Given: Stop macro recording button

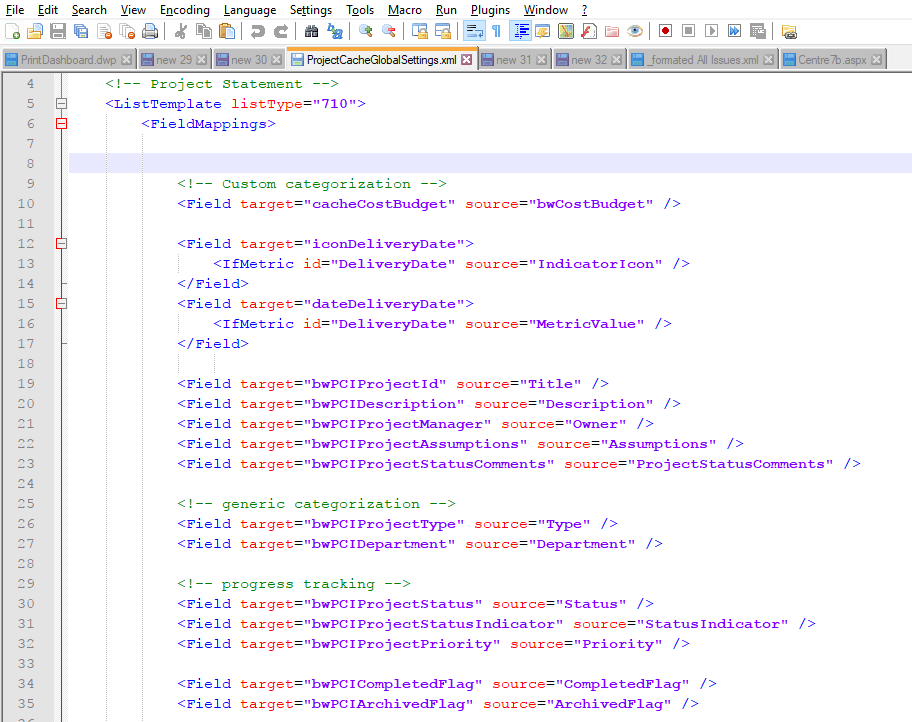Looking at the screenshot, I should 689,31.
